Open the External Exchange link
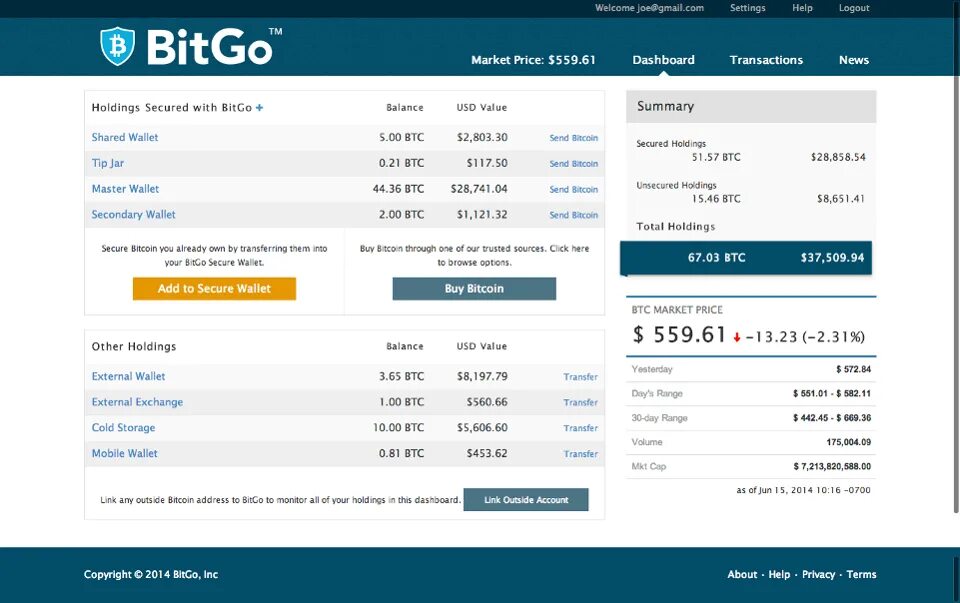The height and width of the screenshot is (603, 960). click(x=137, y=402)
